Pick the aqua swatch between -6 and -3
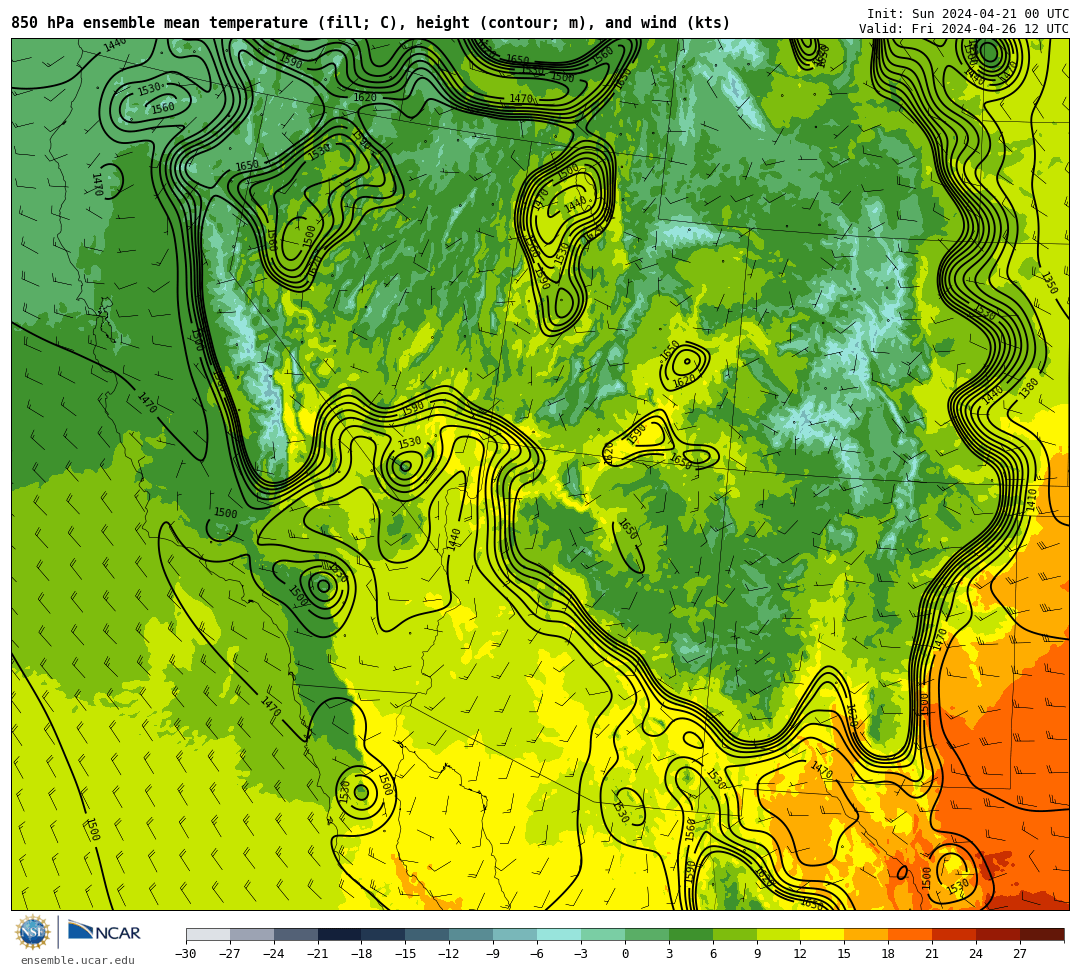The width and height of the screenshot is (1080, 973). pos(559,934)
